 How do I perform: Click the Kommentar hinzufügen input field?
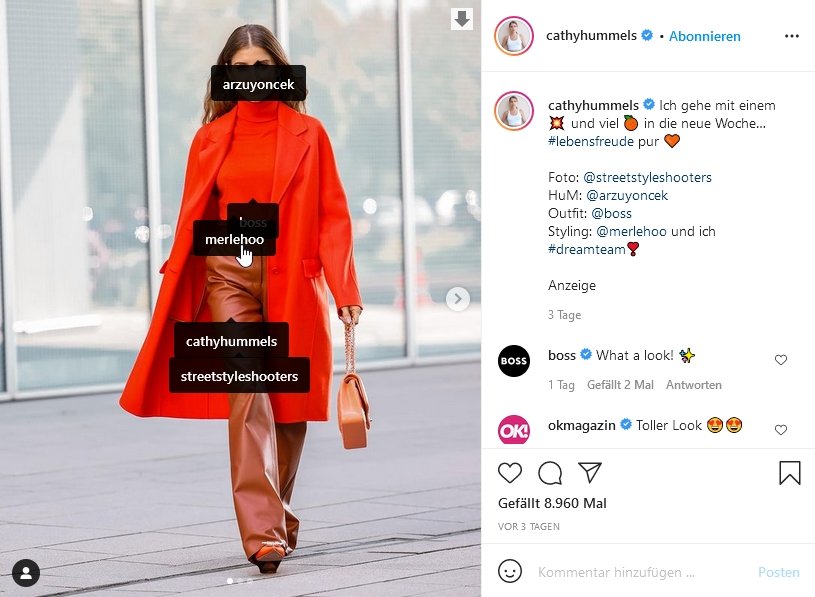point(642,572)
